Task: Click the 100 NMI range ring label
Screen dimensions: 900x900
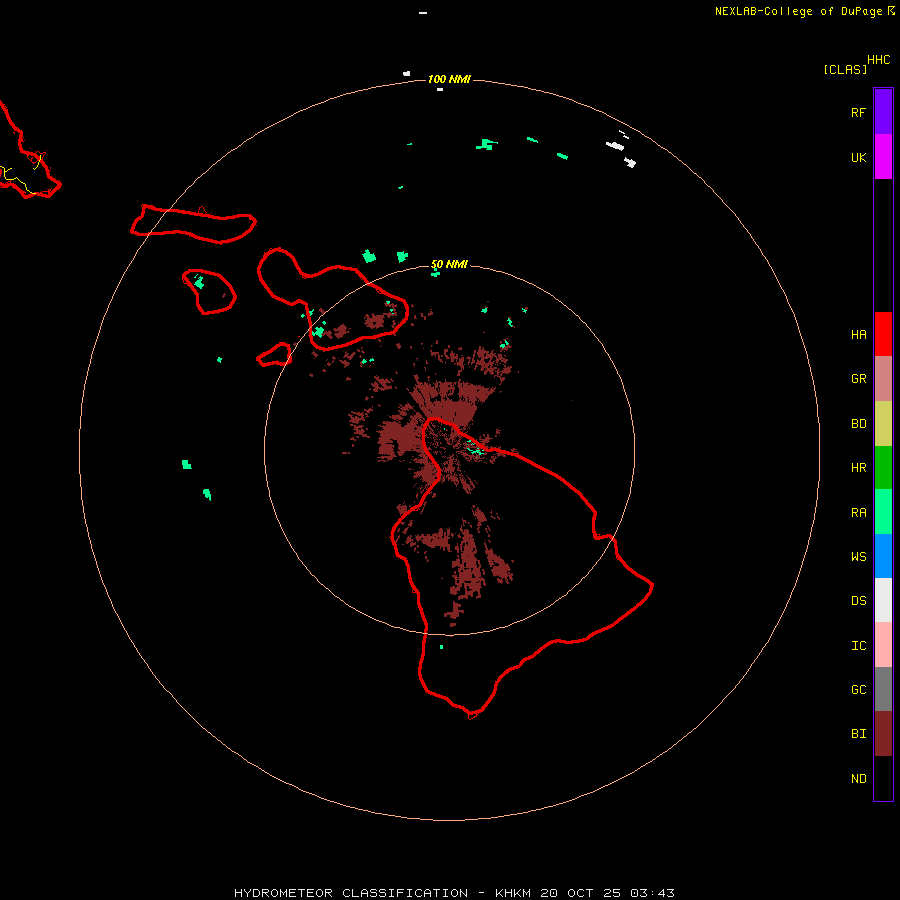Action: [x=449, y=79]
